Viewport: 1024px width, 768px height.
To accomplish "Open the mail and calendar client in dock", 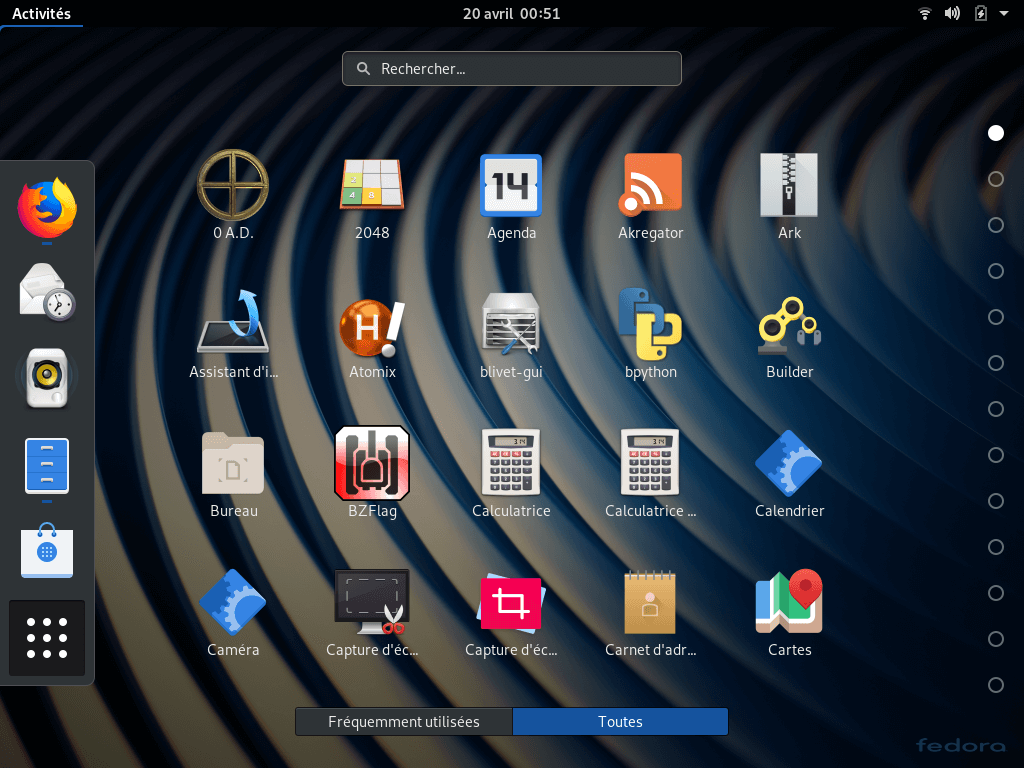I will [x=47, y=292].
